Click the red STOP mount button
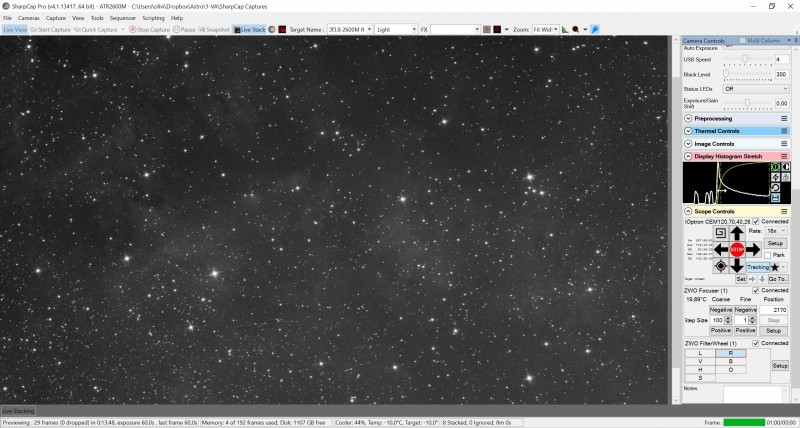Screen dimensions: 800x428 tap(737, 249)
